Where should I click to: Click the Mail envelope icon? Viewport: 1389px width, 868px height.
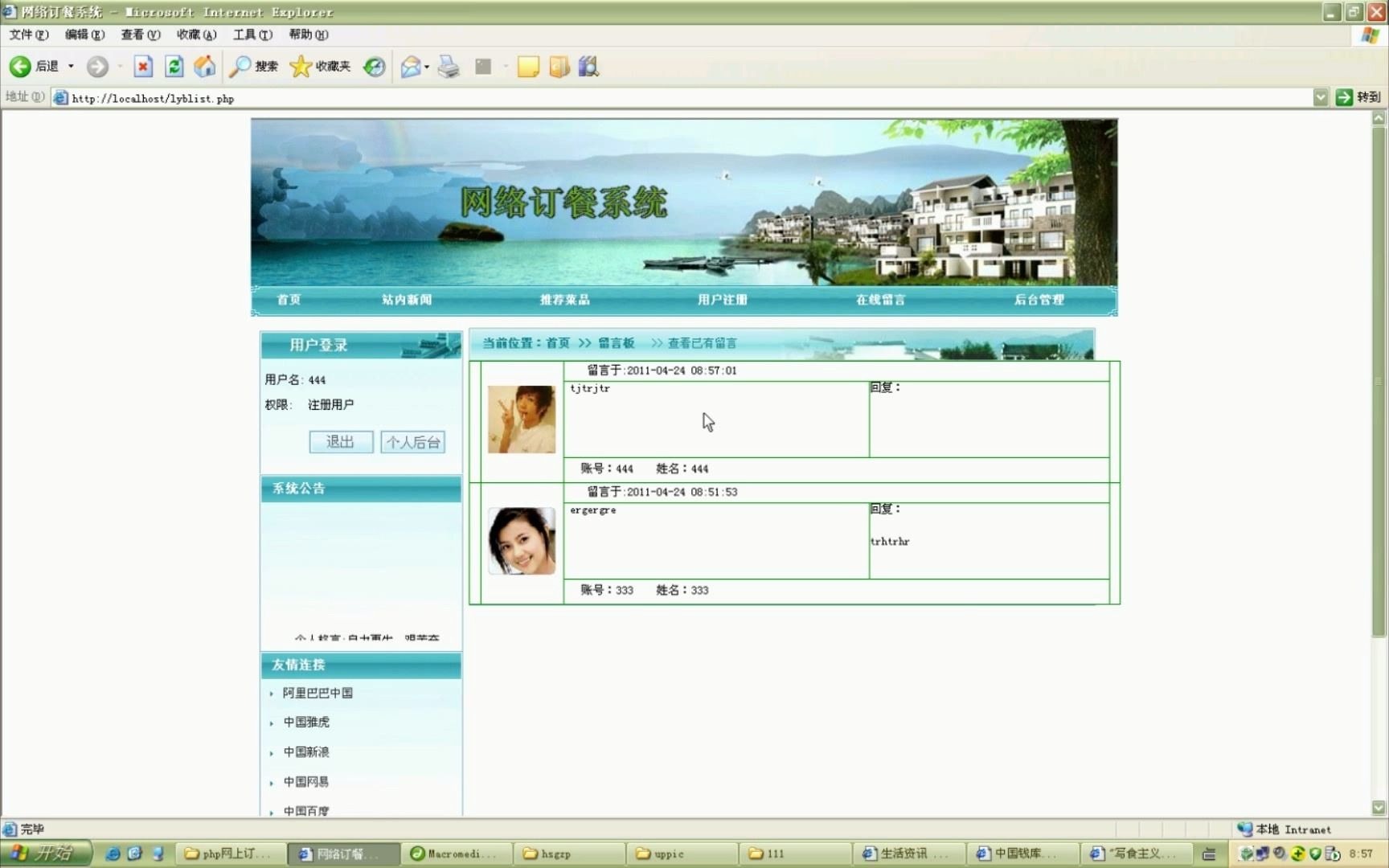tap(411, 67)
